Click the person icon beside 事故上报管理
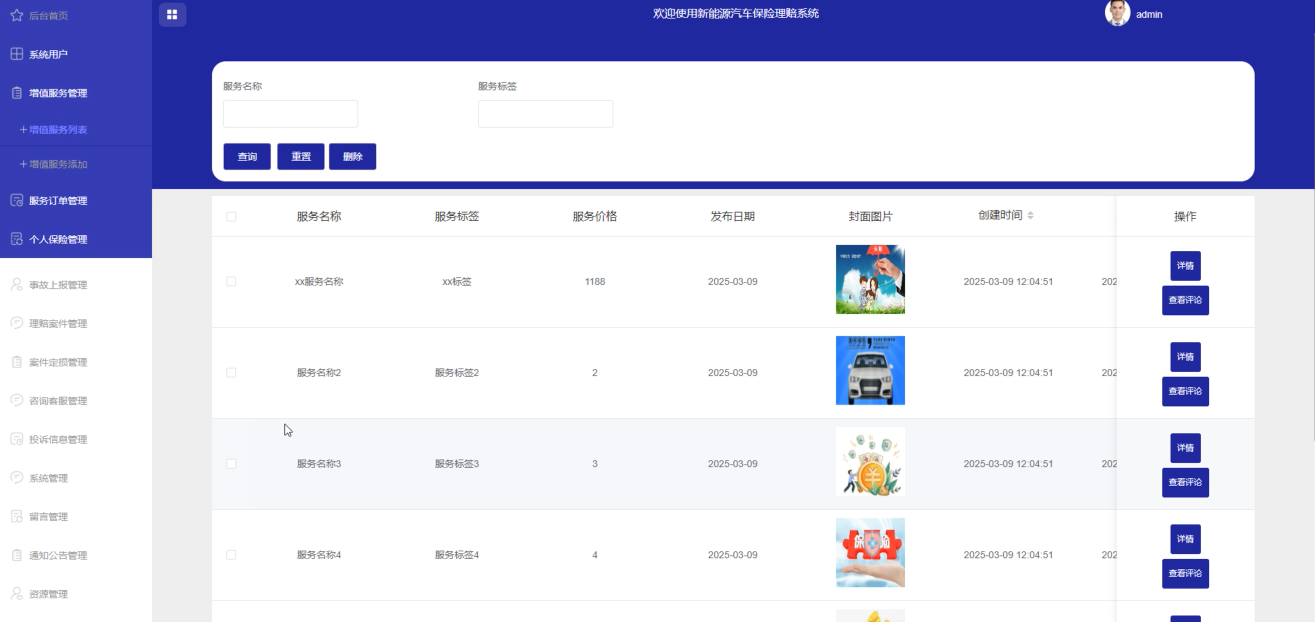The height and width of the screenshot is (622, 1315). [x=16, y=285]
